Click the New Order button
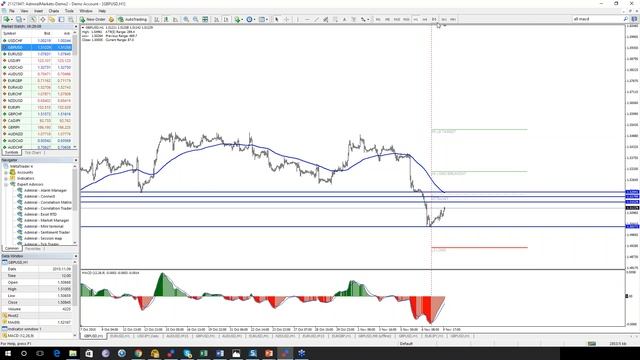 93,19
